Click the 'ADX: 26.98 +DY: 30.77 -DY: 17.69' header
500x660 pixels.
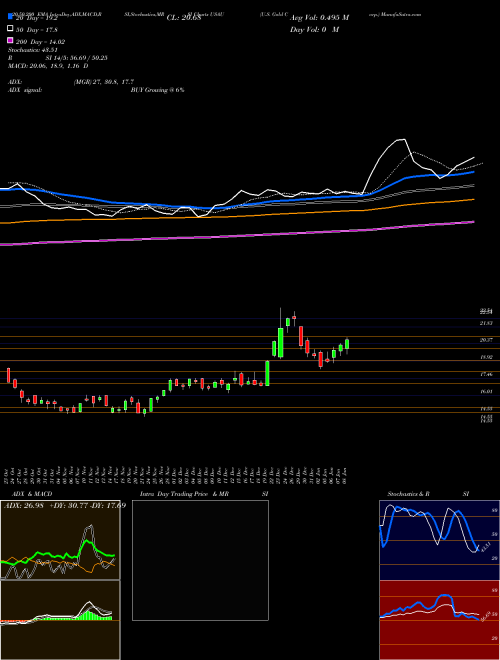[x=65, y=505]
